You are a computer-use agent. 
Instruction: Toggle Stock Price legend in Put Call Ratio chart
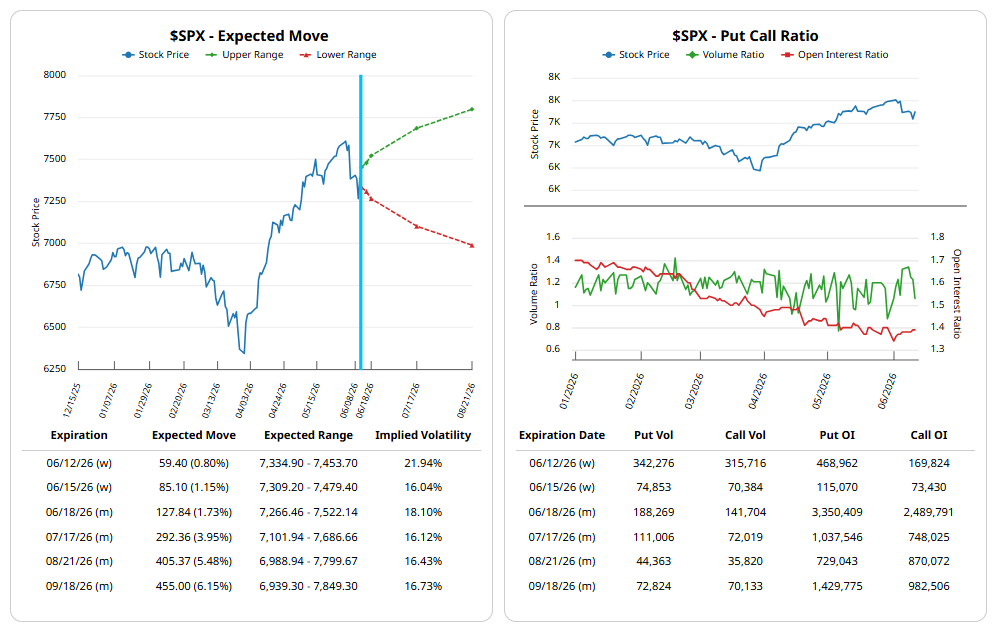636,55
